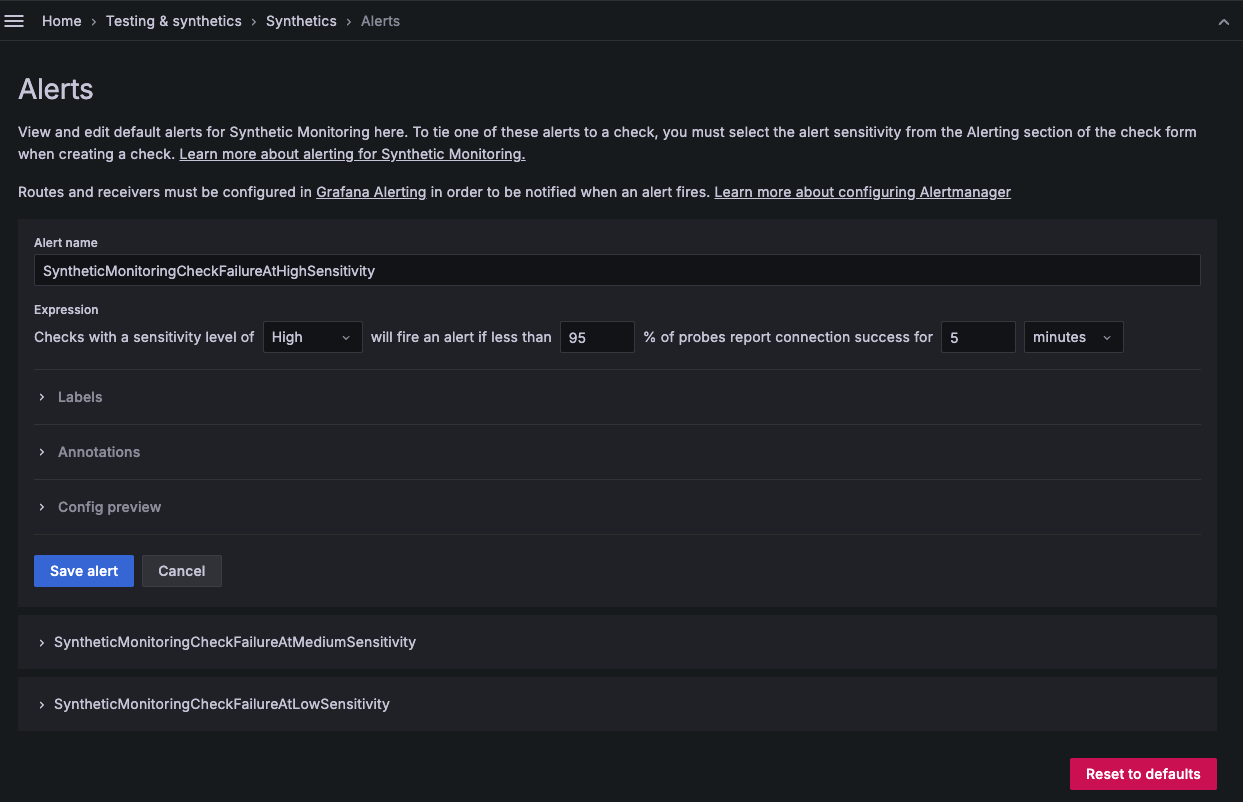Image resolution: width=1243 pixels, height=802 pixels.
Task: Select Testing & synthetics breadcrumb item
Action: (173, 20)
